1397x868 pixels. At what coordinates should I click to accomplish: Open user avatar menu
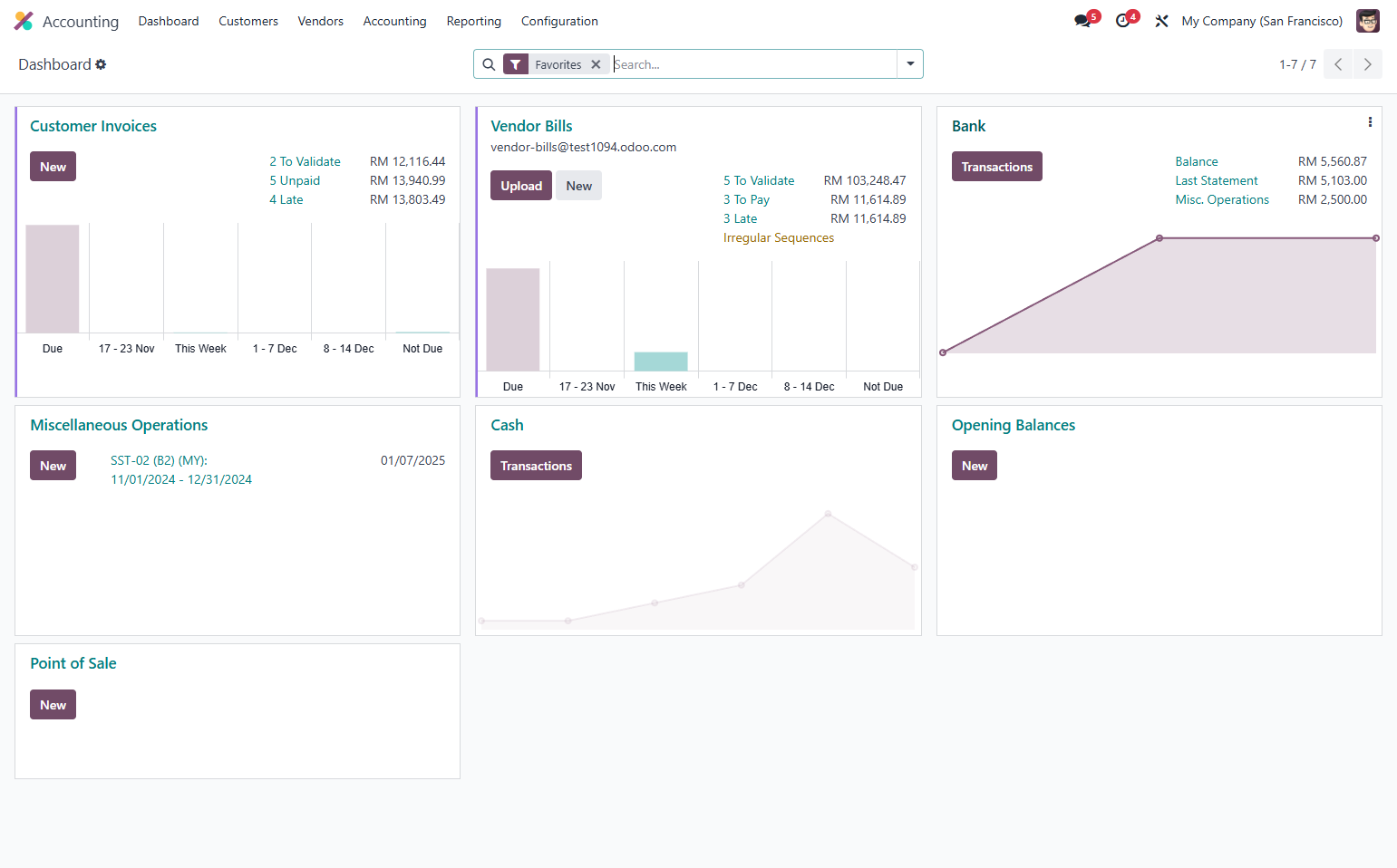click(x=1367, y=21)
